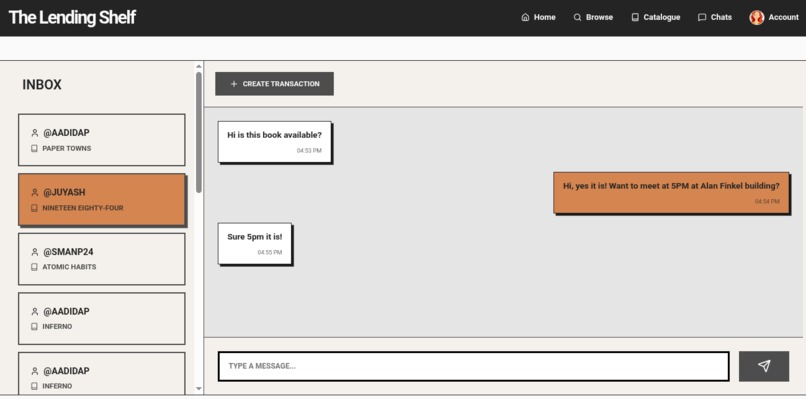This screenshot has width=806, height=399.
Task: Click book icon beside Paper Towns
Action: pyautogui.click(x=34, y=148)
